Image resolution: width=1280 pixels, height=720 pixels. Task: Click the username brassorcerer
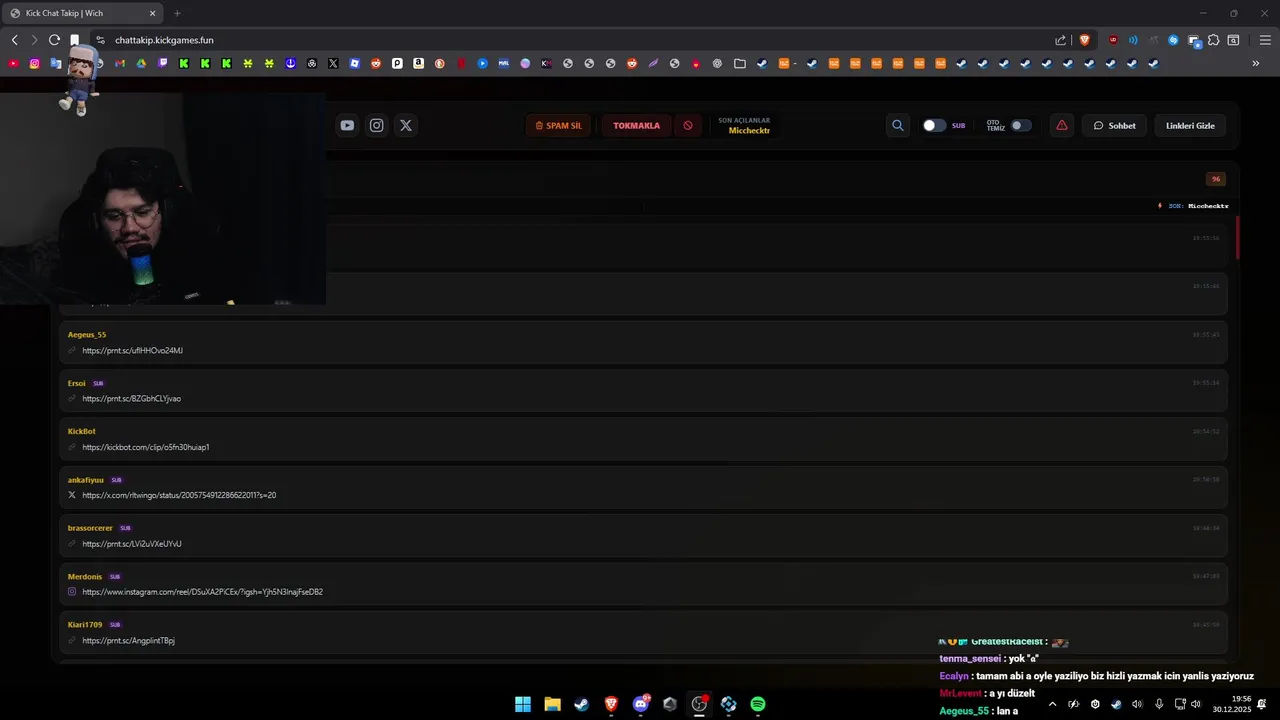[90, 528]
